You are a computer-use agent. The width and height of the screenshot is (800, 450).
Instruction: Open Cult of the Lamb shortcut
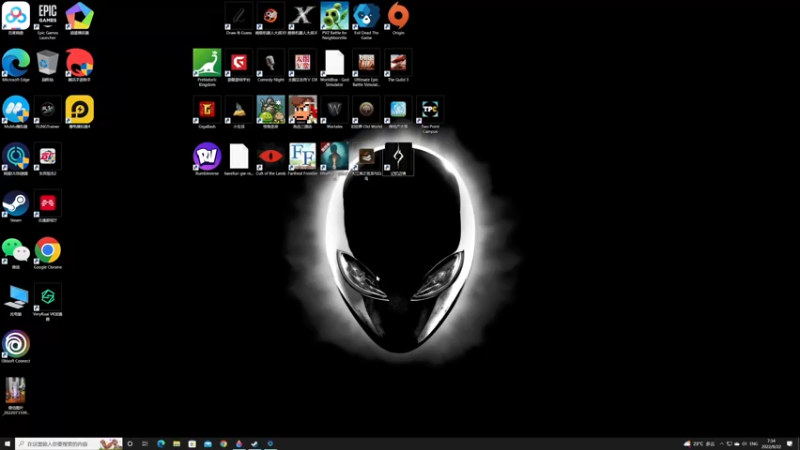click(270, 159)
